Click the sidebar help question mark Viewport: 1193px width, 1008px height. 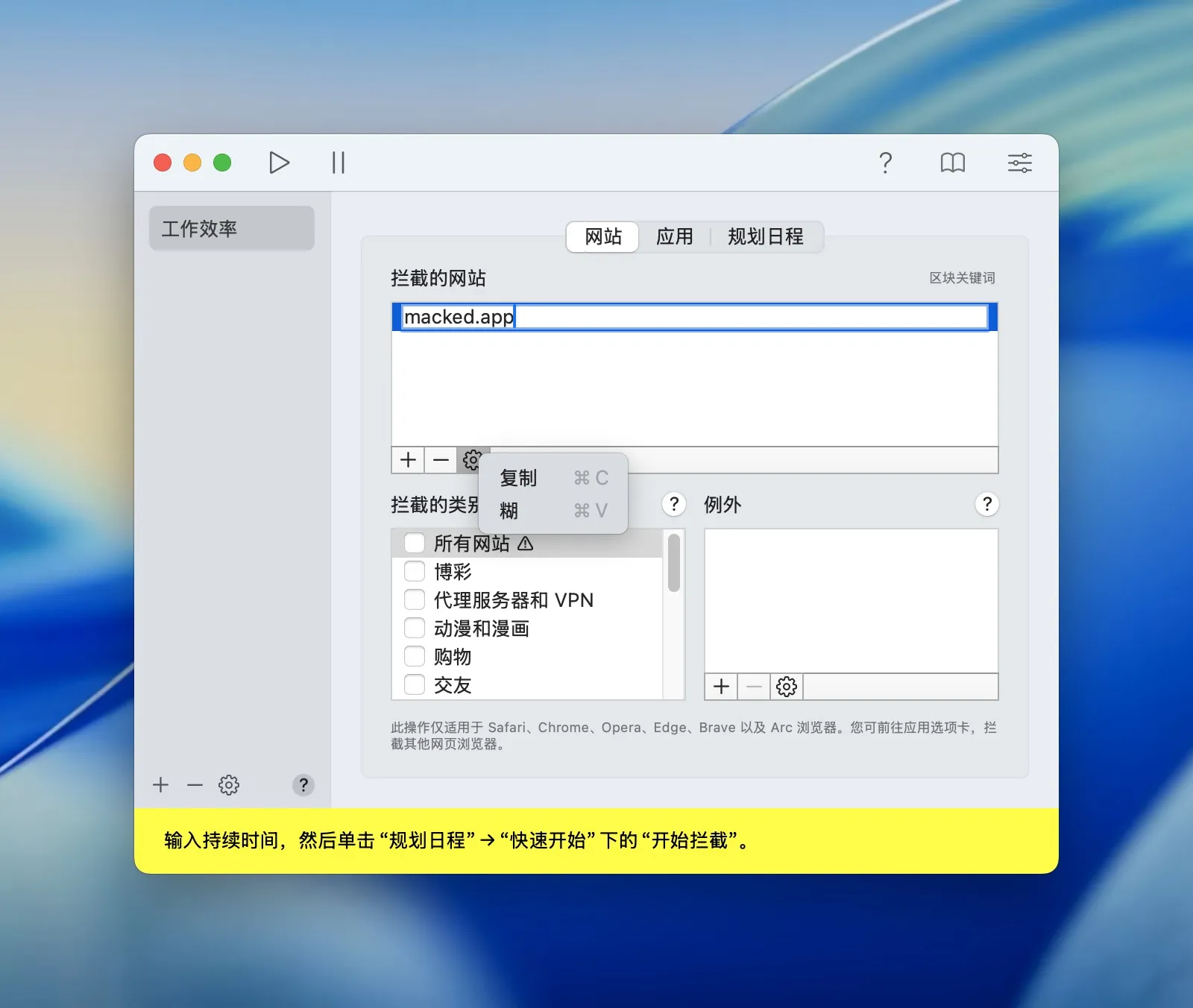coord(303,785)
